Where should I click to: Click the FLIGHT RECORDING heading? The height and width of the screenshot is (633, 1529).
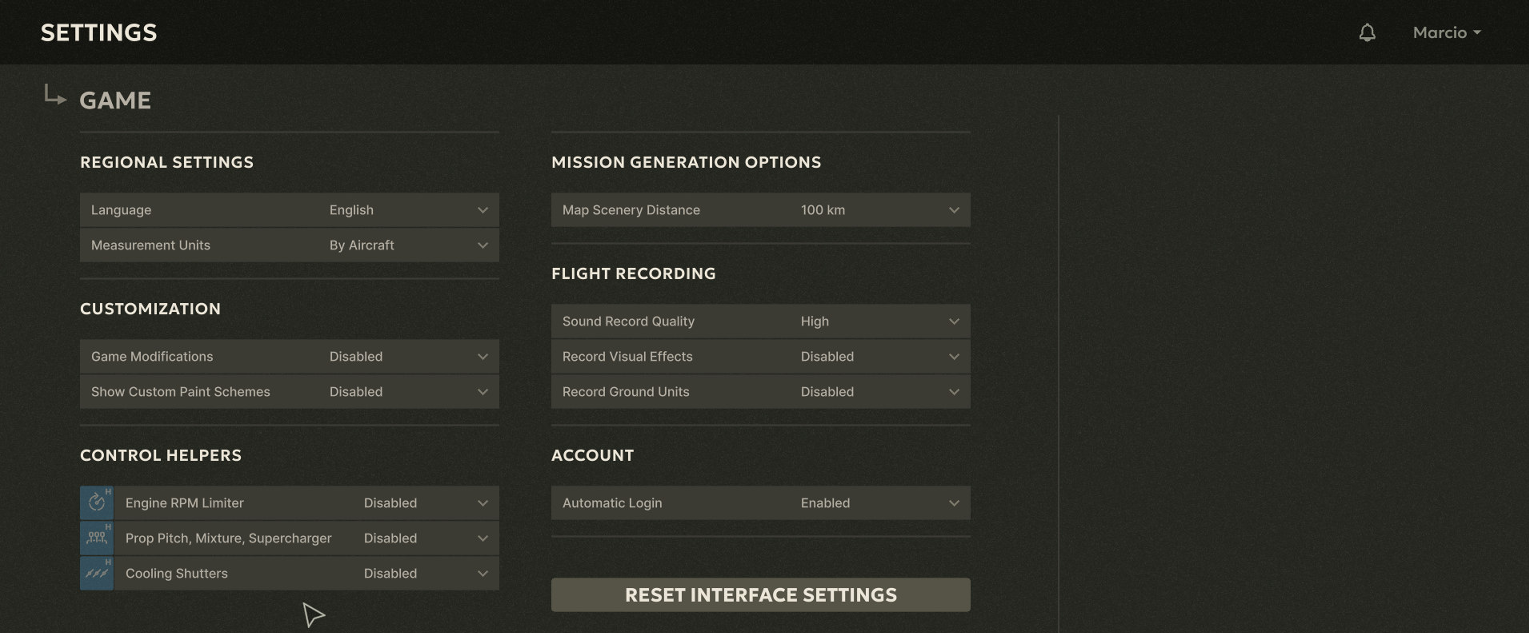pos(634,273)
